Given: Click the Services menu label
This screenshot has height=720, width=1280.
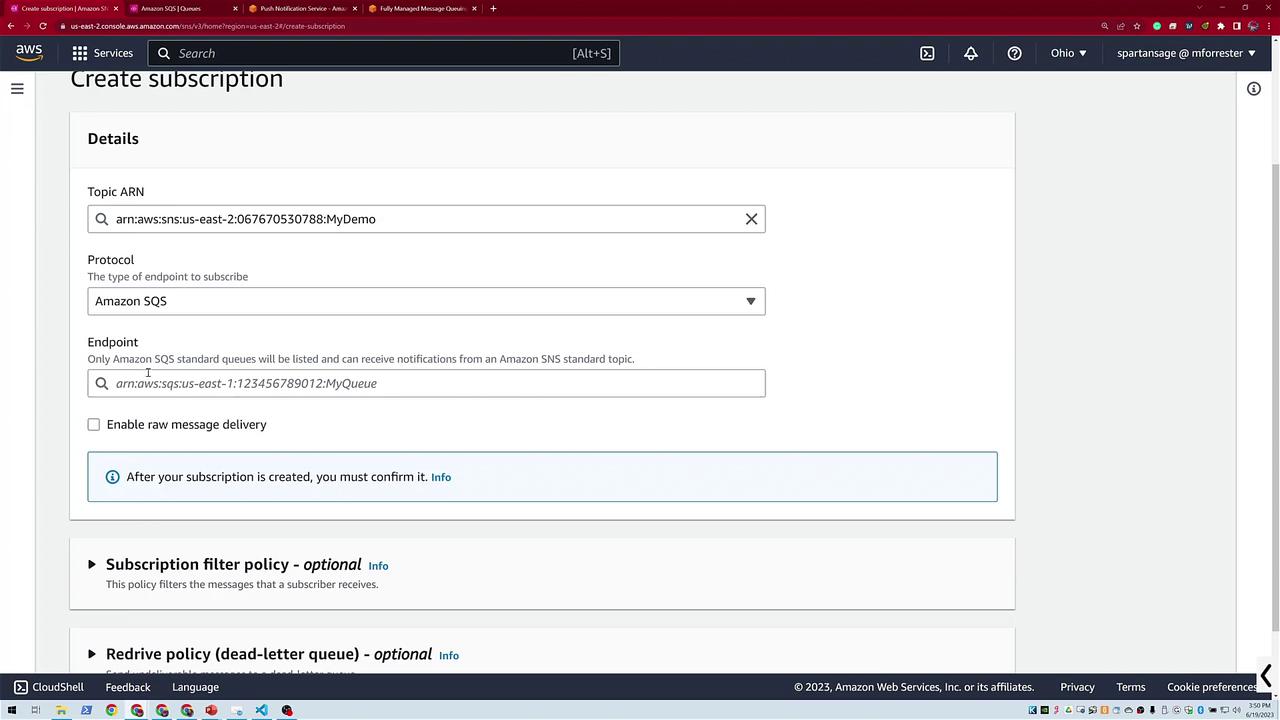Looking at the screenshot, I should 113,53.
